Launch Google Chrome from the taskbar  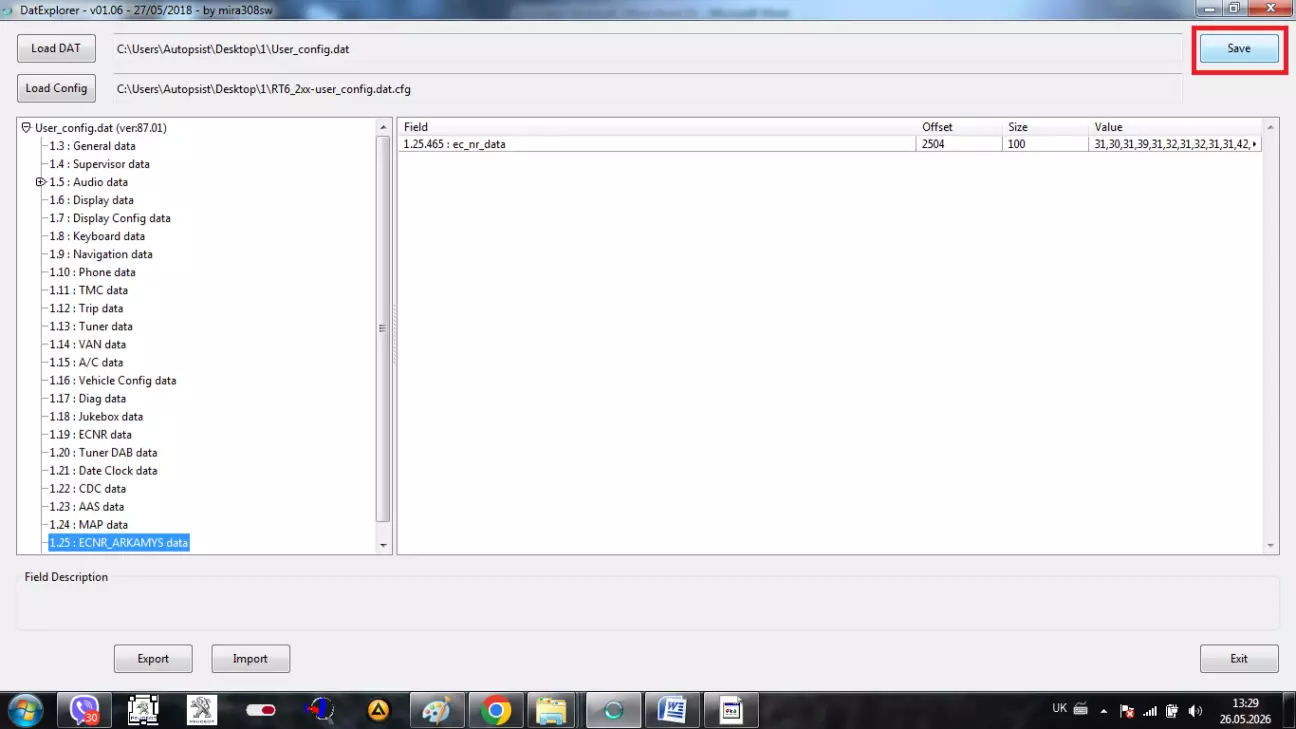point(496,710)
